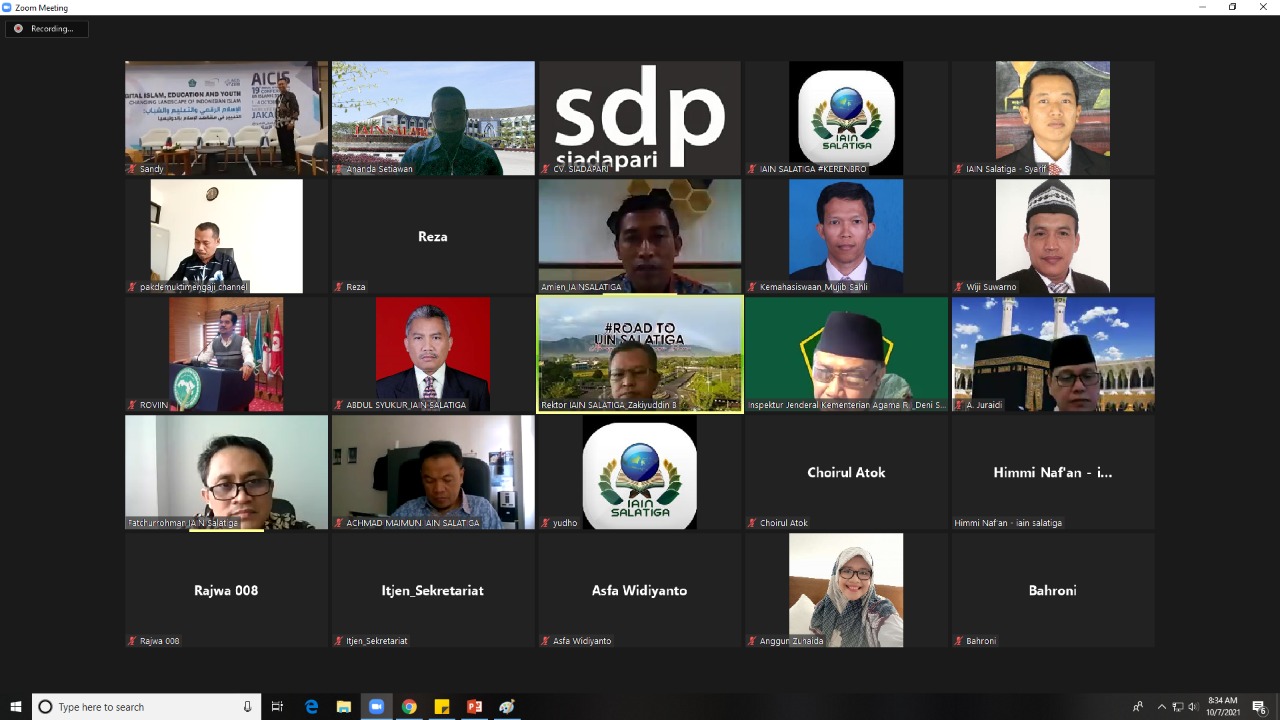Screen dimensions: 1280x720
Task: Select Rektor IAIN SALATIGA video tile
Action: tap(640, 354)
